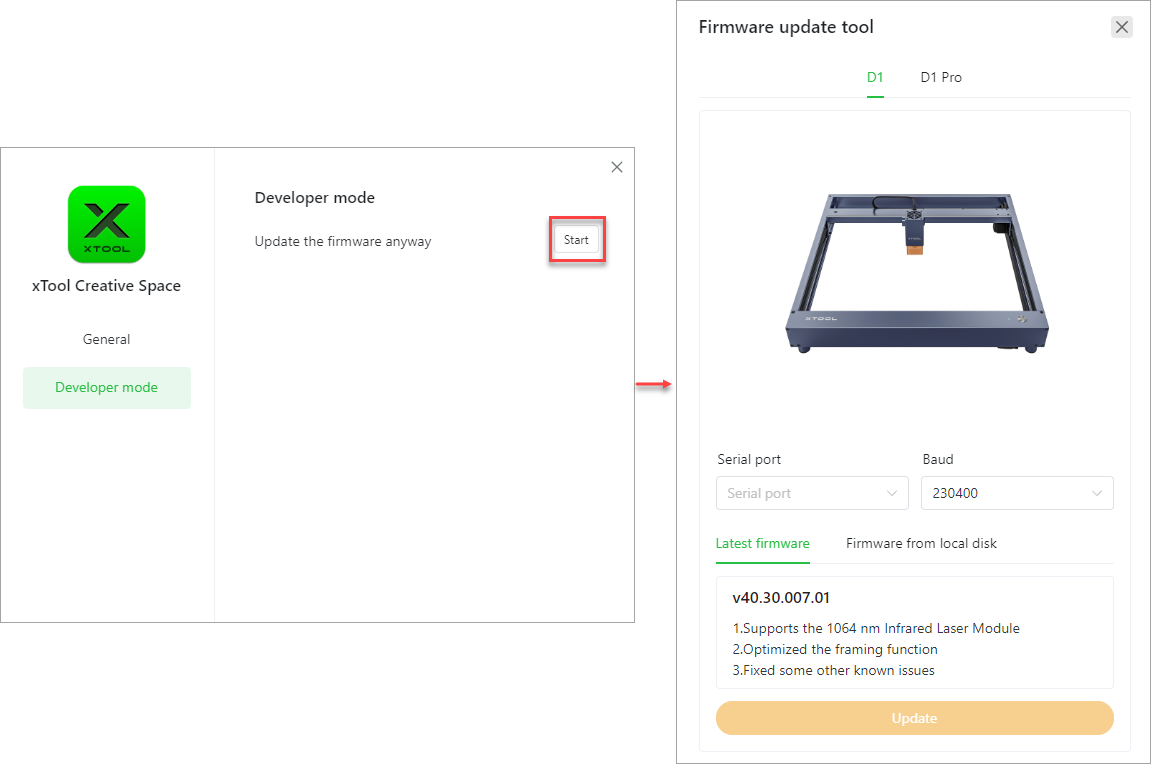Click the xTool green logo icon
This screenshot has width=1151, height=764.
tap(106, 224)
